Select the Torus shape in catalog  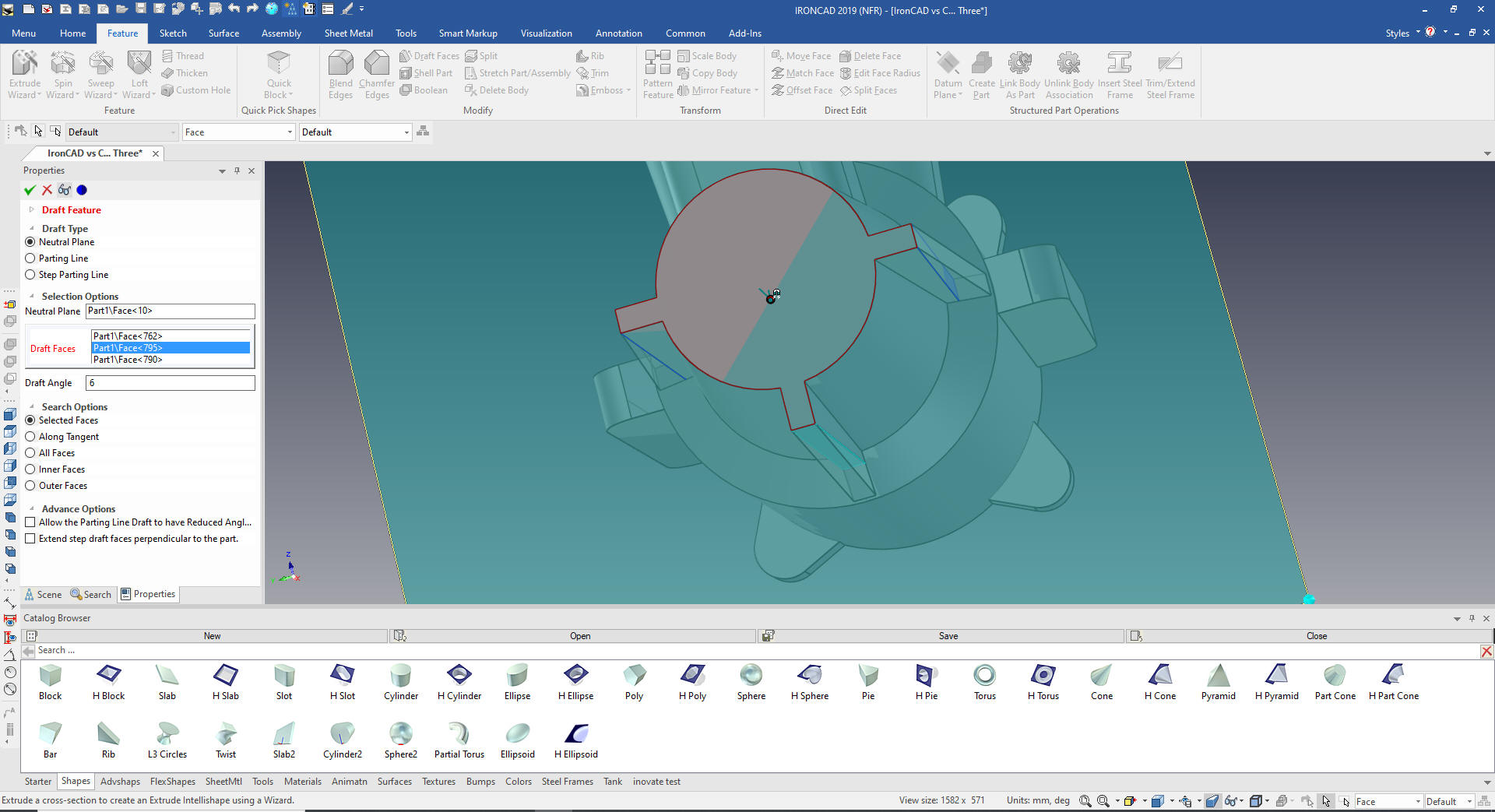(984, 675)
